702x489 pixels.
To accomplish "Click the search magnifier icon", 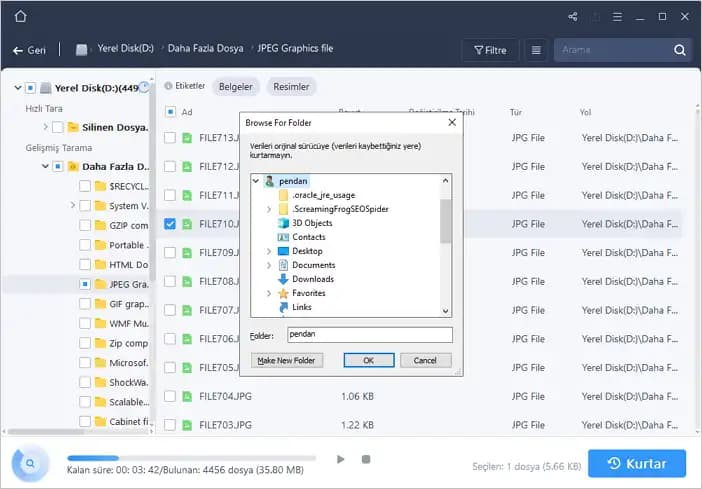I will 680,50.
